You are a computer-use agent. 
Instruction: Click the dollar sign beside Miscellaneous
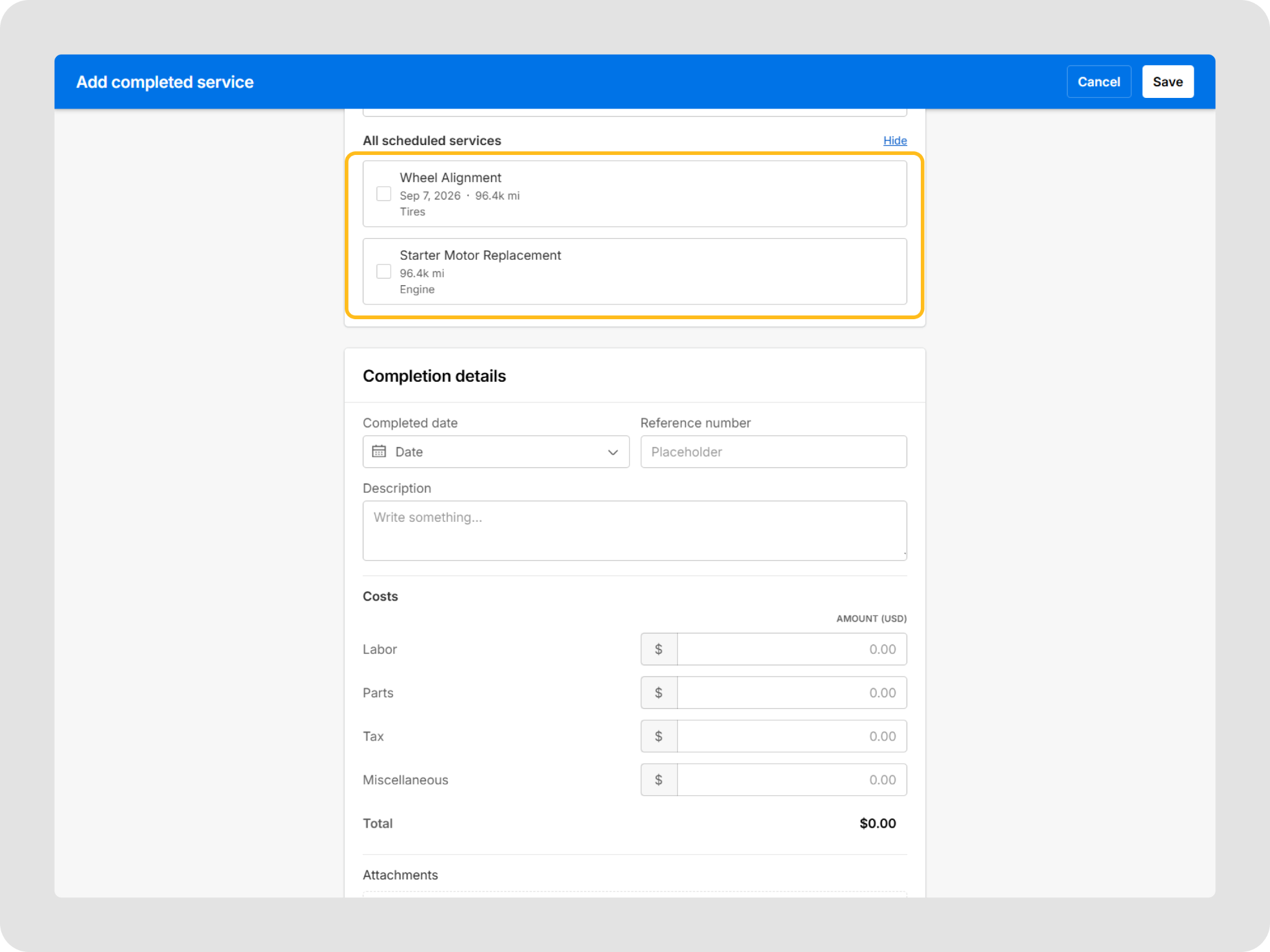[x=659, y=780]
